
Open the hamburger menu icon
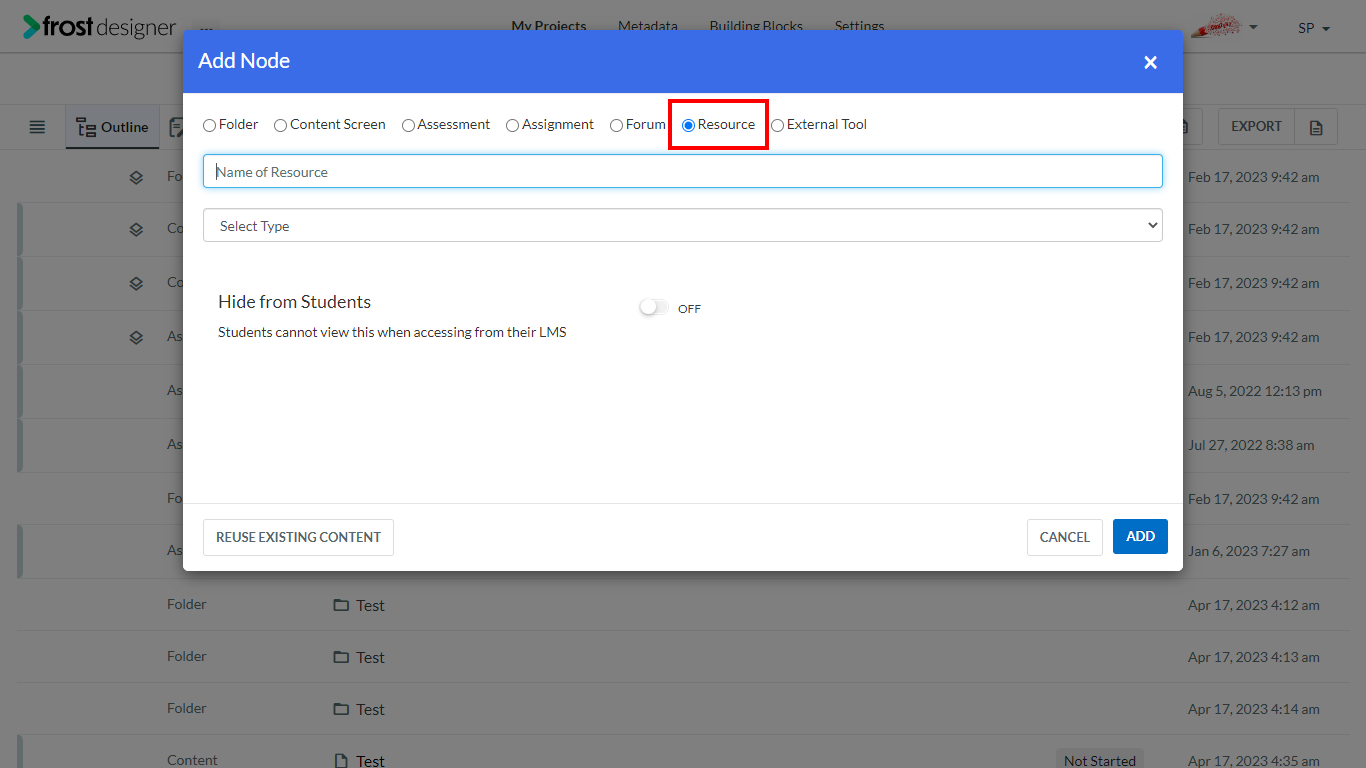point(37,127)
